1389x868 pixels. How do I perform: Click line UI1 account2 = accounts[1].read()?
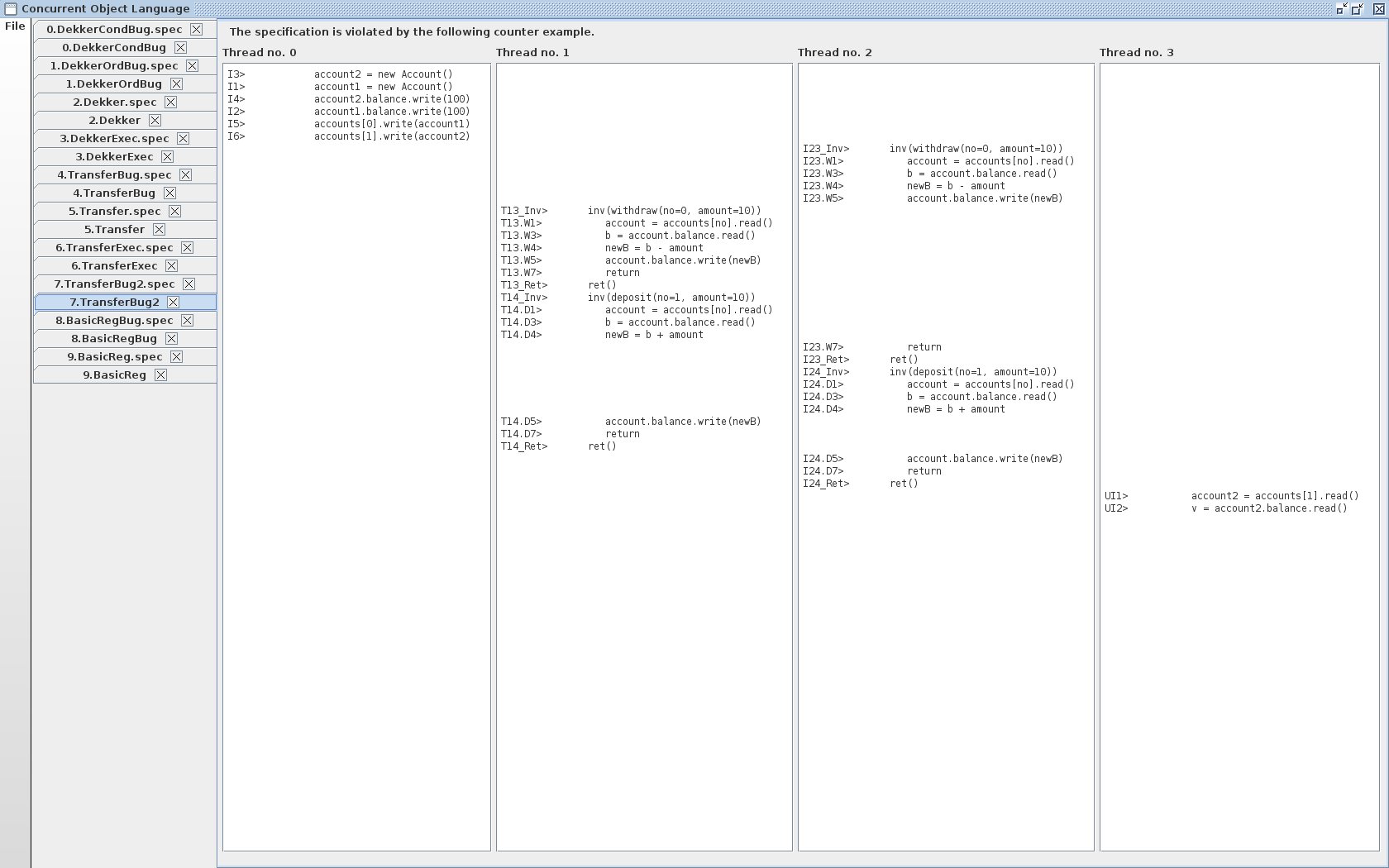[1231, 496]
